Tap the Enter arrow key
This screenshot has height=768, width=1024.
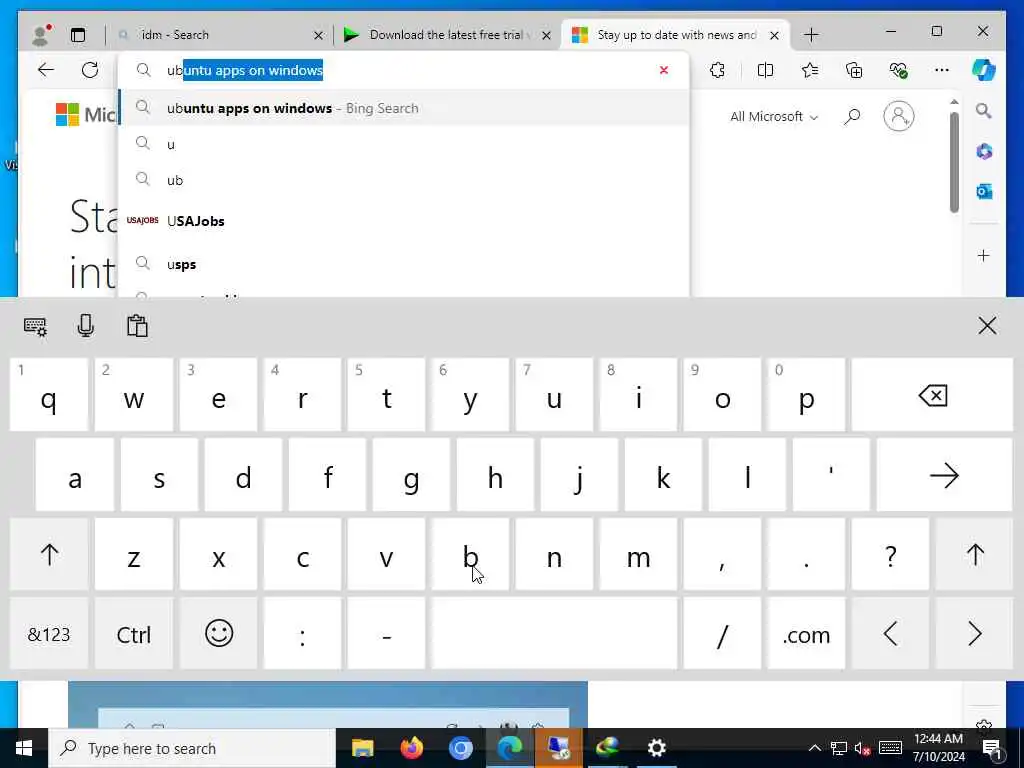(944, 475)
